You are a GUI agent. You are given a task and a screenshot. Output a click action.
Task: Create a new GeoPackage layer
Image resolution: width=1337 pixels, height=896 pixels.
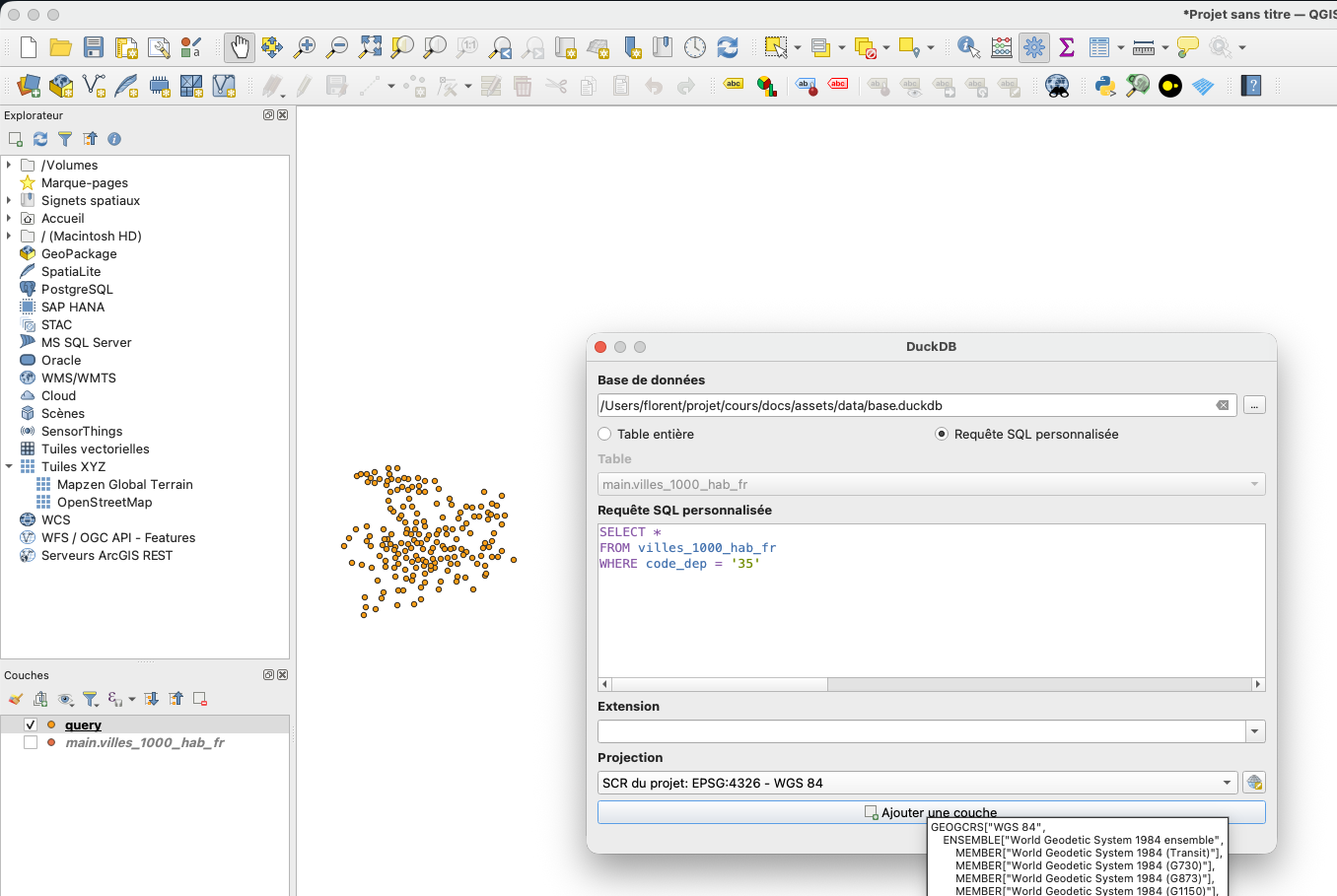pos(61,86)
